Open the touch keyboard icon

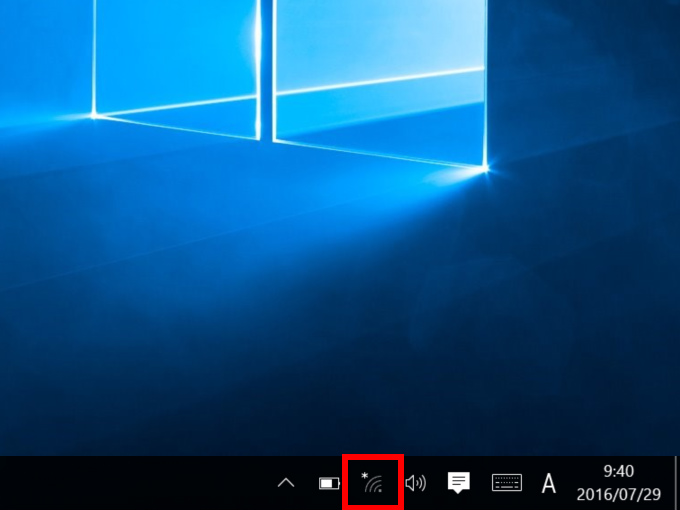[507, 483]
